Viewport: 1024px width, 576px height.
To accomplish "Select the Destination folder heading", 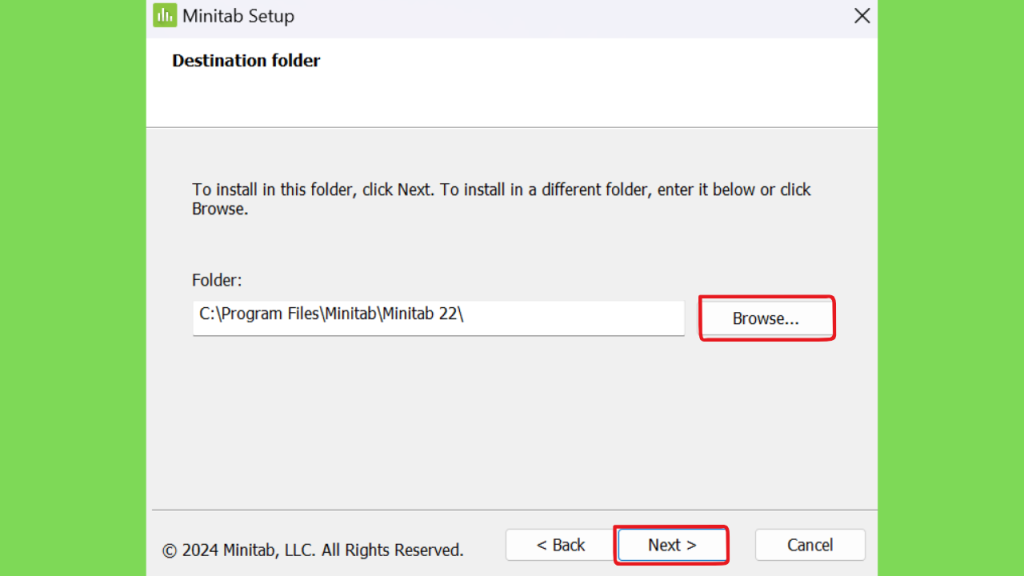I will [246, 61].
